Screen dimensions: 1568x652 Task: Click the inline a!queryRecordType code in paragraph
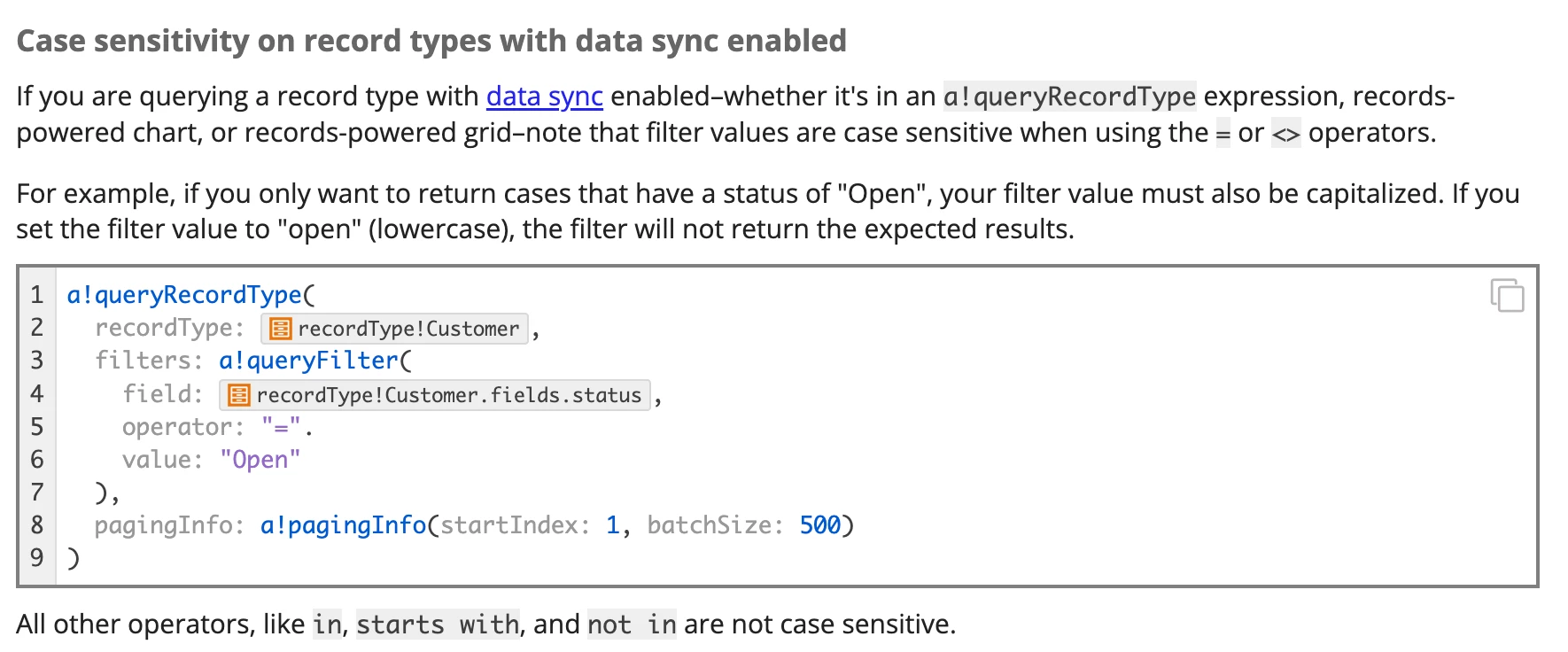click(x=1069, y=96)
